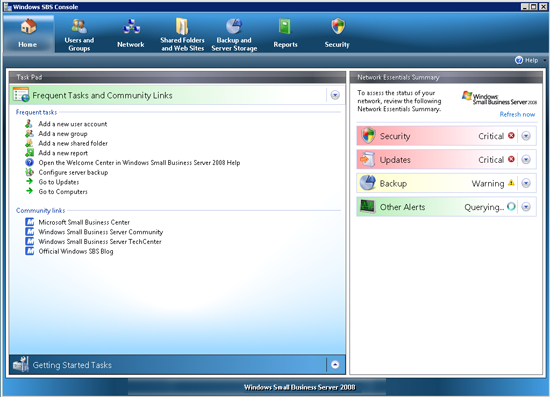This screenshot has height=397, width=550.
Task: Click the blue Help question mark icon
Action: click(x=519, y=60)
